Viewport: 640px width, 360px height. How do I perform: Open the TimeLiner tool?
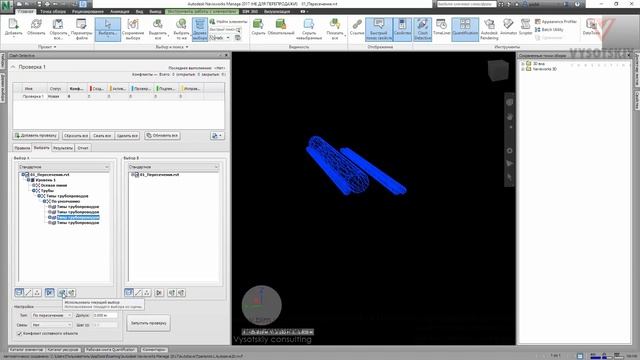pos(441,27)
